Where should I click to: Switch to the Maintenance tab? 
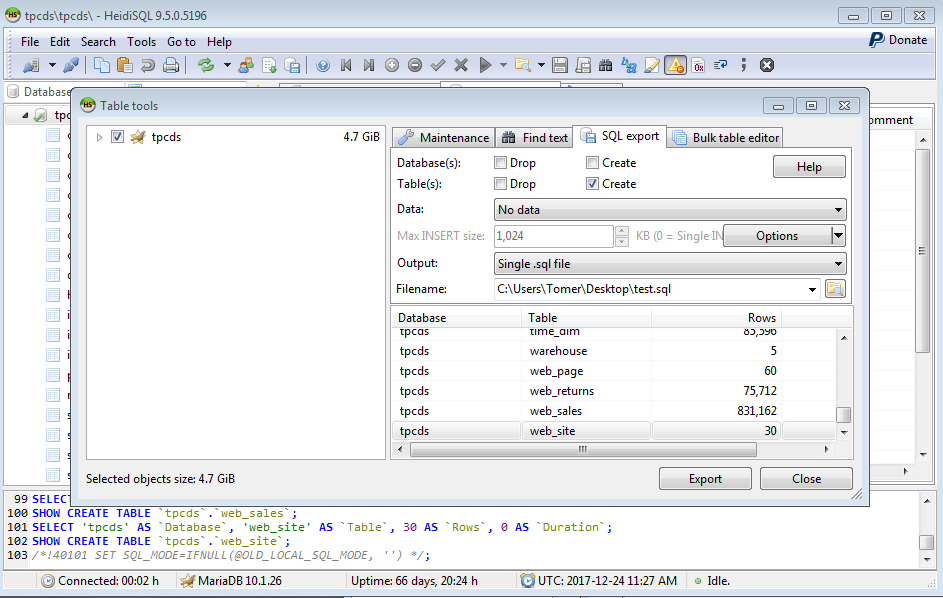click(444, 138)
